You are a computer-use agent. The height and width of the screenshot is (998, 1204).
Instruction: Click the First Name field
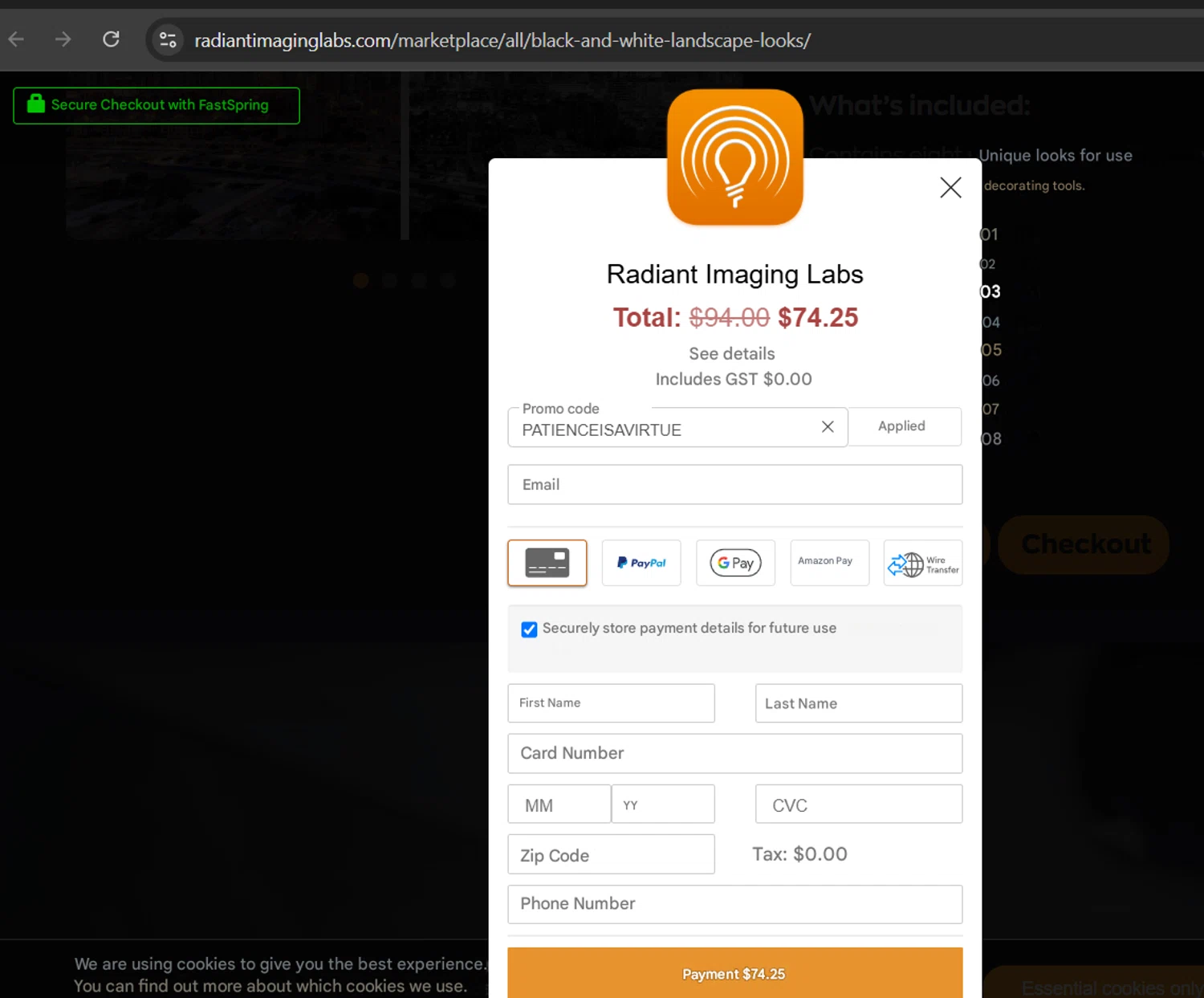pos(612,703)
